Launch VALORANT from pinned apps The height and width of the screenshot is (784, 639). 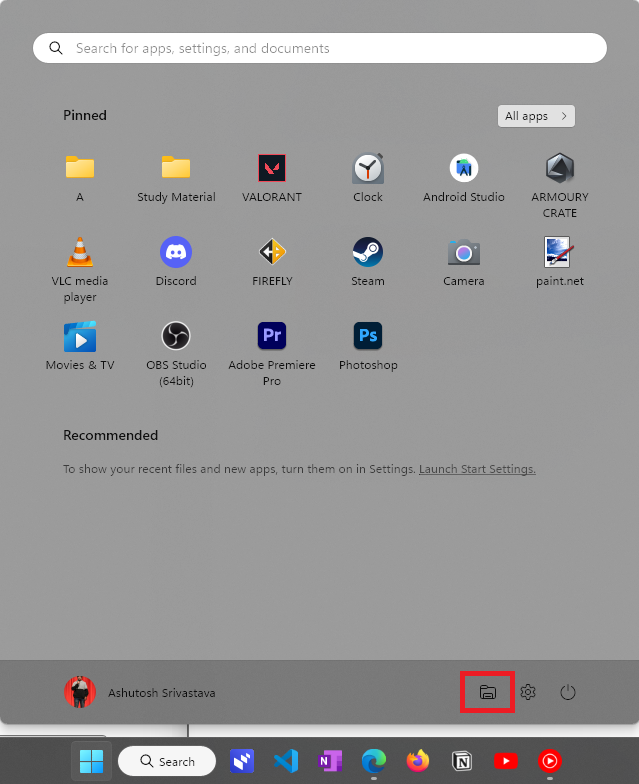[x=272, y=178]
